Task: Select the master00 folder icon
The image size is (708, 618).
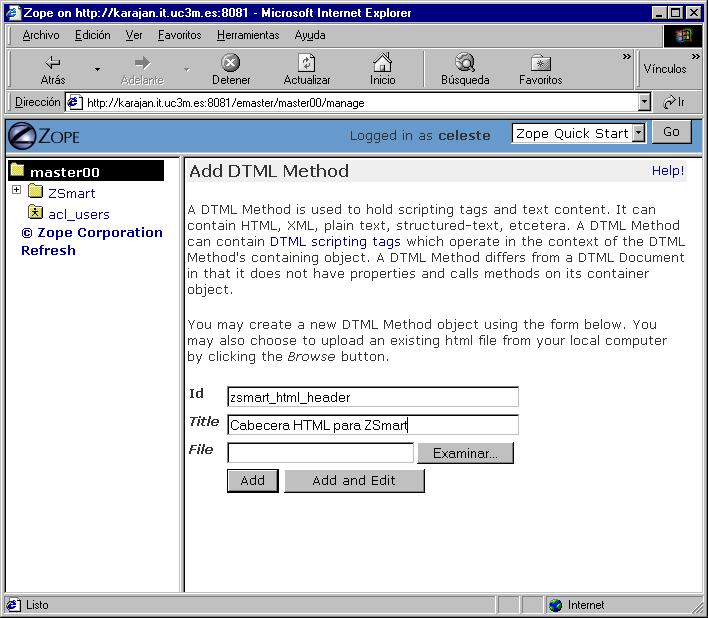Action: [x=18, y=170]
